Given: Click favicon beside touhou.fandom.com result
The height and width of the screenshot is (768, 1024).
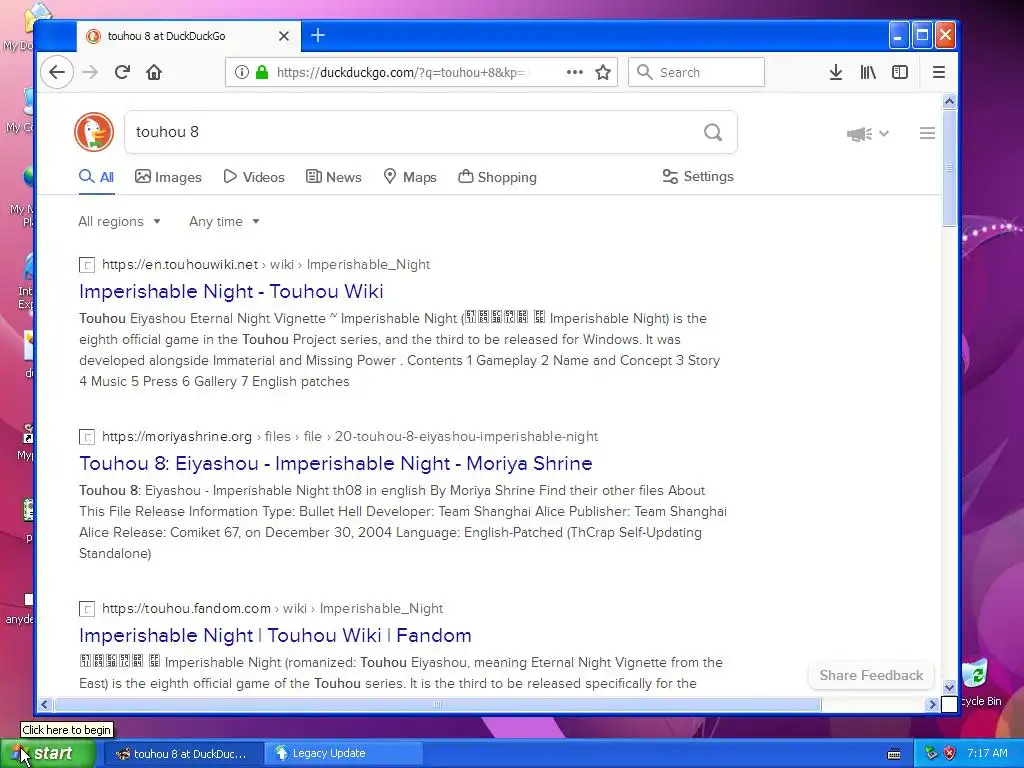Looking at the screenshot, I should [x=87, y=608].
